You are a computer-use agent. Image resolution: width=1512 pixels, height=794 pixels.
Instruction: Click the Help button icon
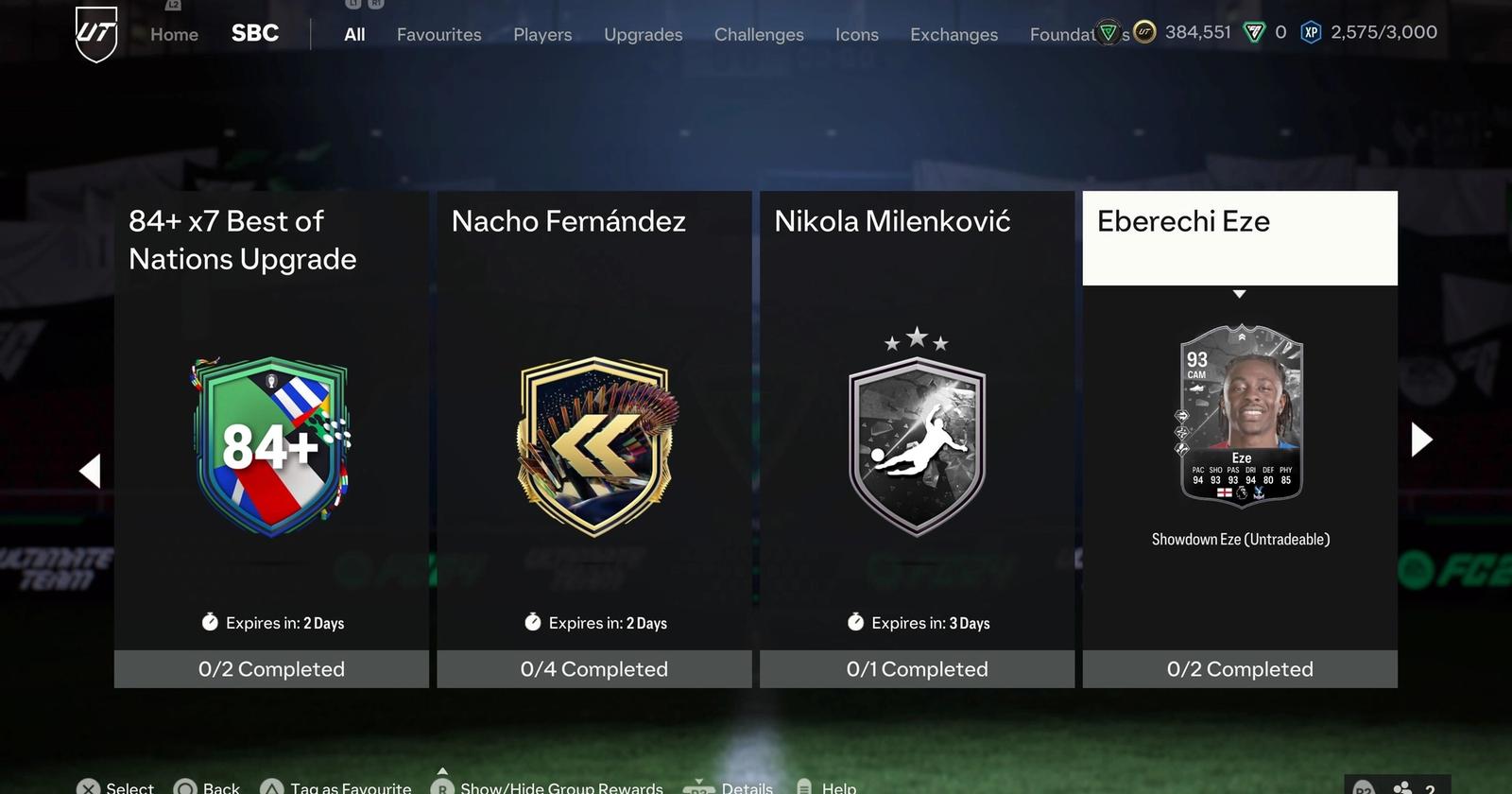804,787
